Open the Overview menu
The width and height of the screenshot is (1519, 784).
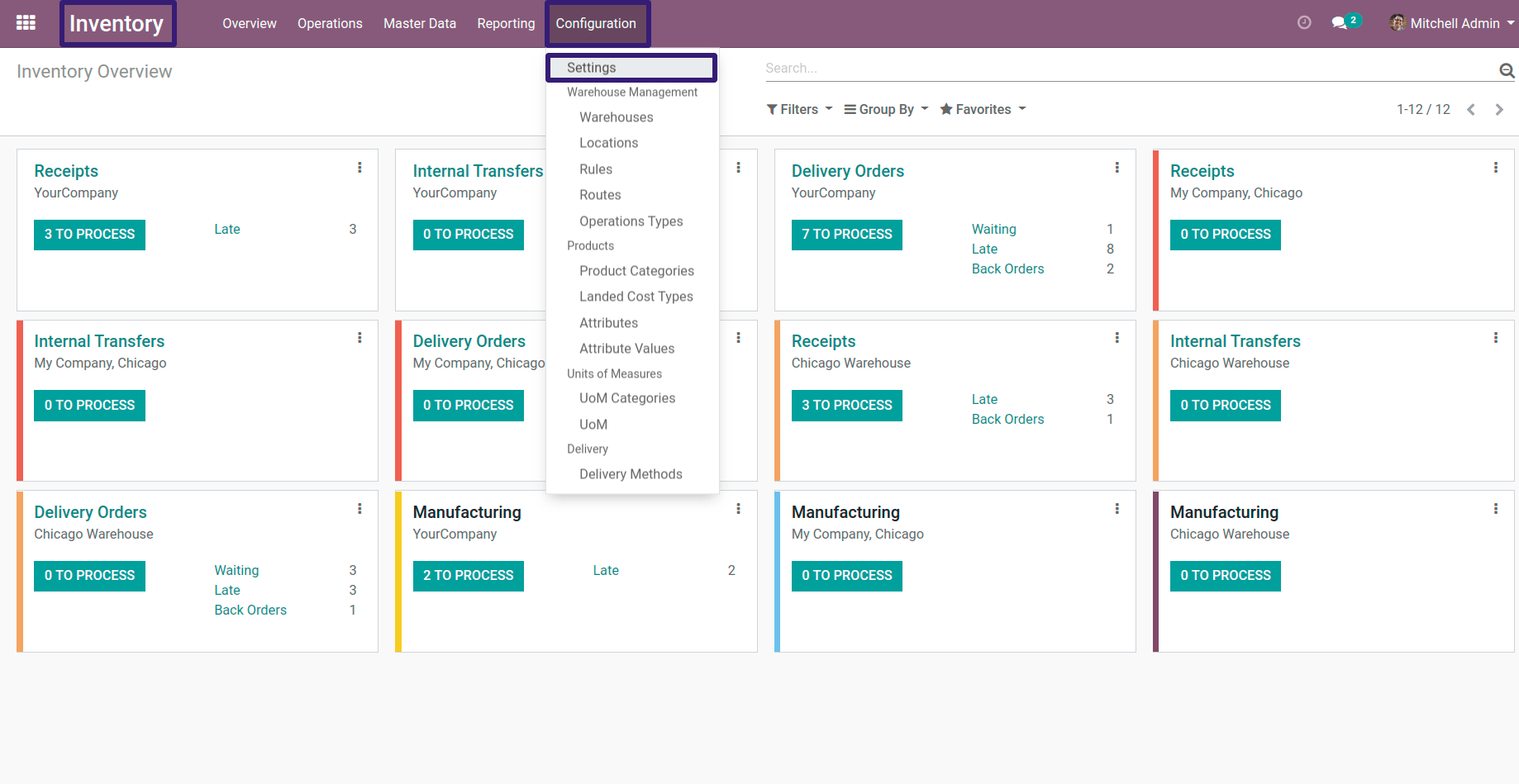(x=250, y=23)
